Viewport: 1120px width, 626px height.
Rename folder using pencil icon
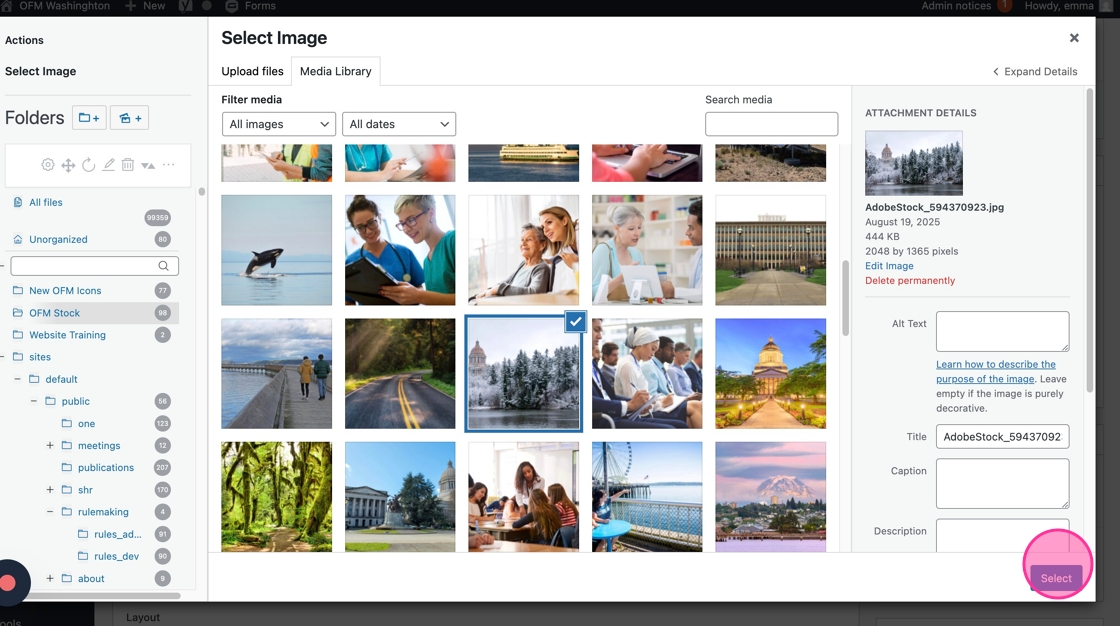[x=109, y=165]
